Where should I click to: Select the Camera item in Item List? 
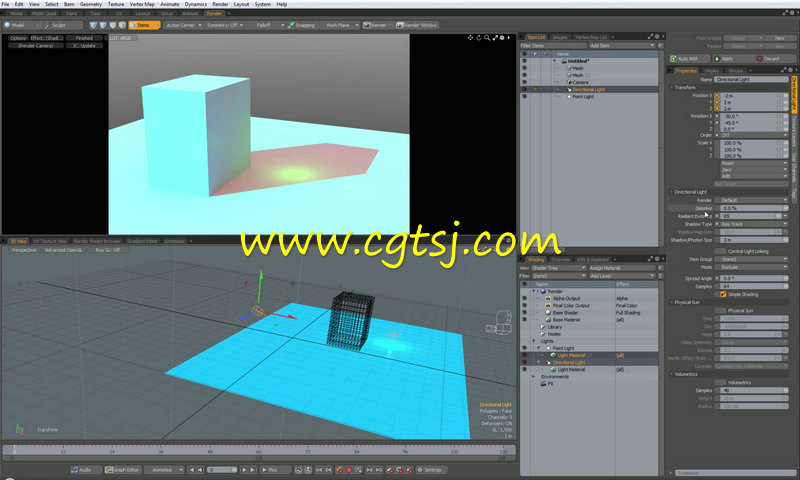click(x=580, y=82)
